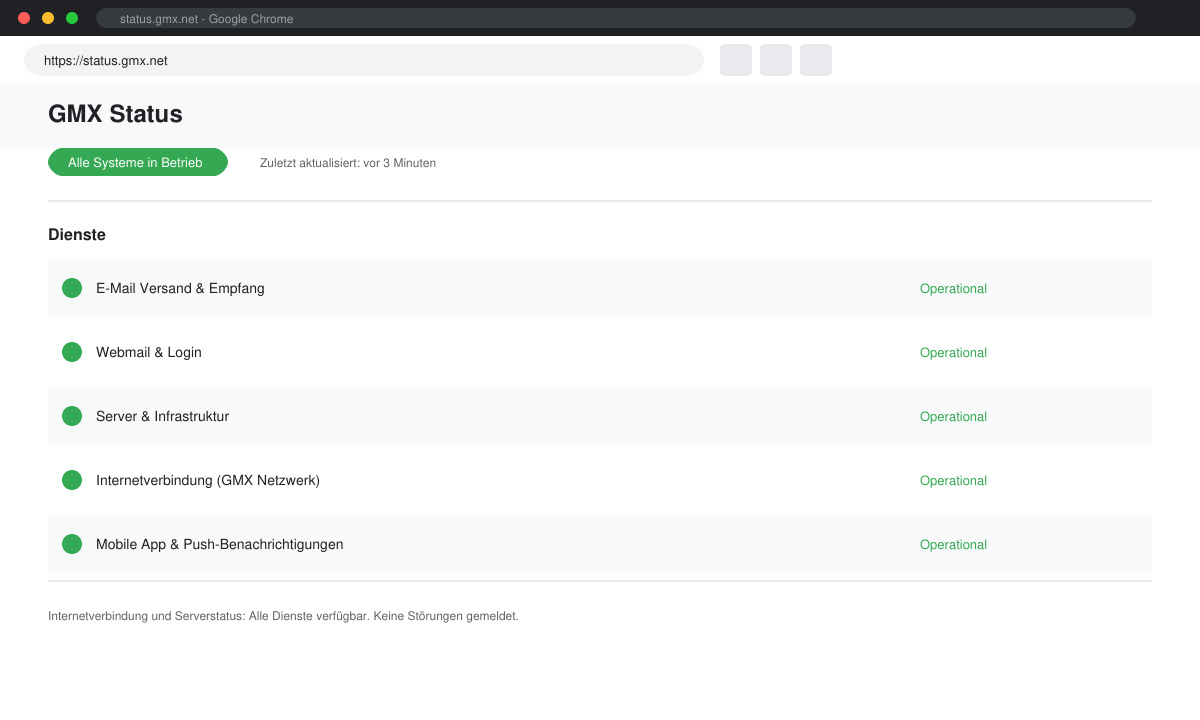Click the green status dot for E-Mail Versand & Empfang
Image resolution: width=1200 pixels, height=720 pixels.
(72, 288)
